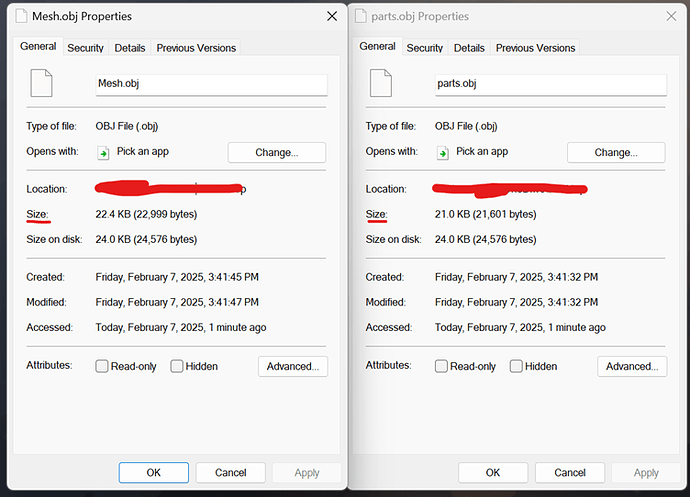Close the Mesh.obj Properties window

pyautogui.click(x=331, y=16)
